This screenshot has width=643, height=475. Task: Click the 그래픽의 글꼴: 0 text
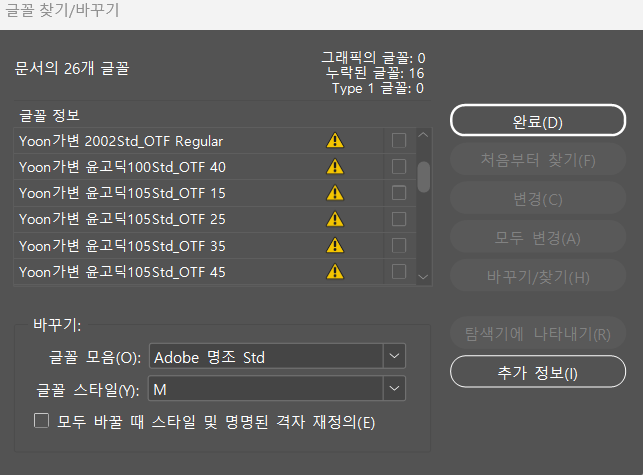(373, 58)
